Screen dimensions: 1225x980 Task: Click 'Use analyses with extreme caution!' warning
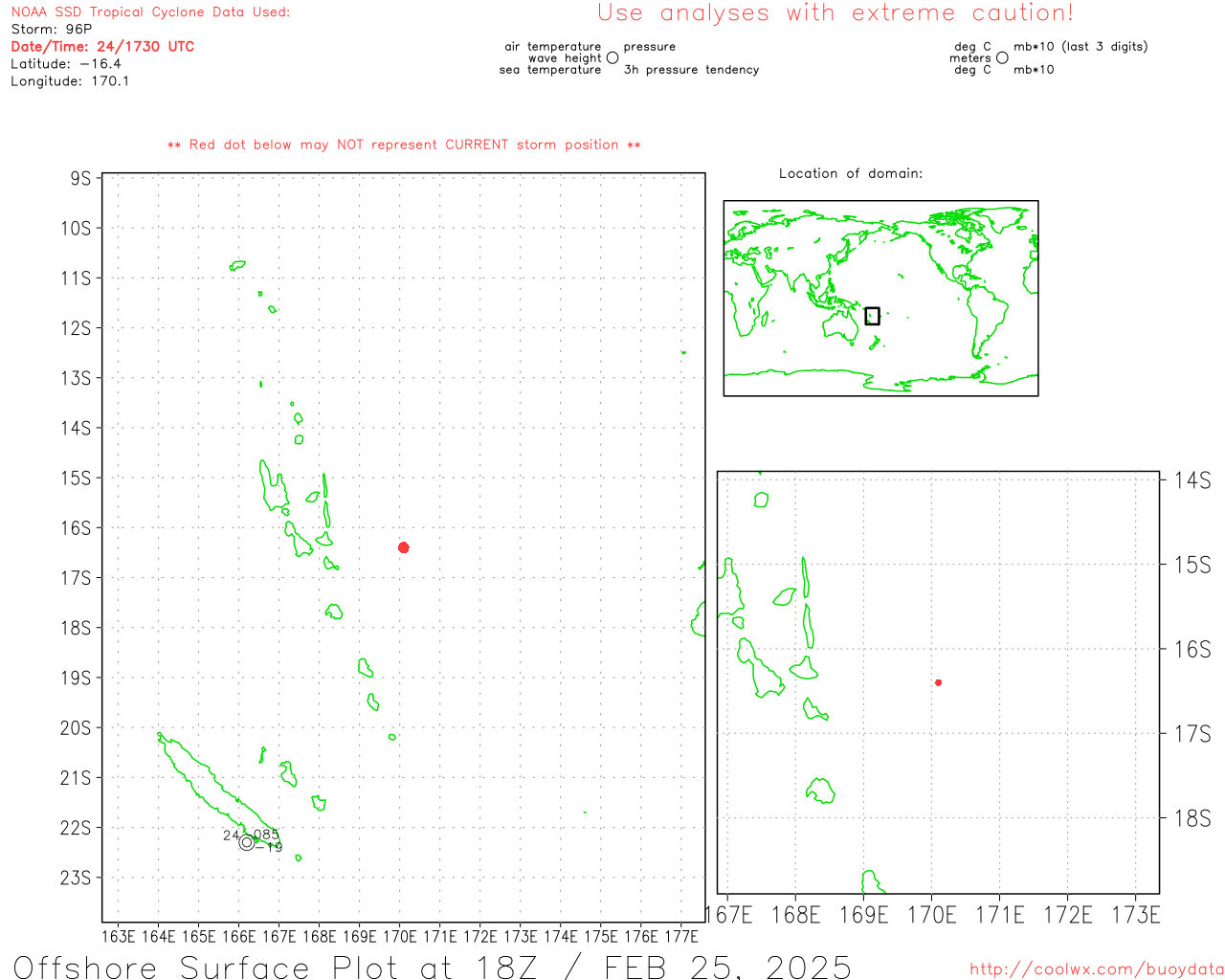pos(835,13)
